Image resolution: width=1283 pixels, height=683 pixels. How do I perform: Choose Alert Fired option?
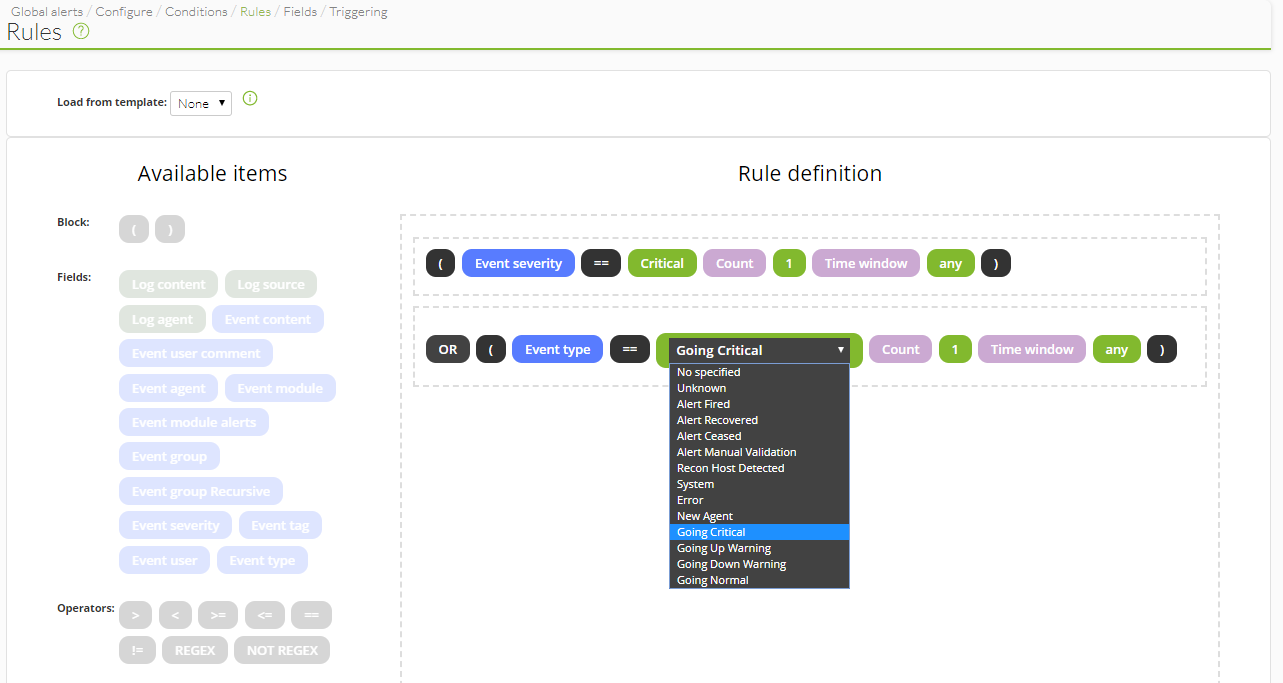tap(760, 404)
